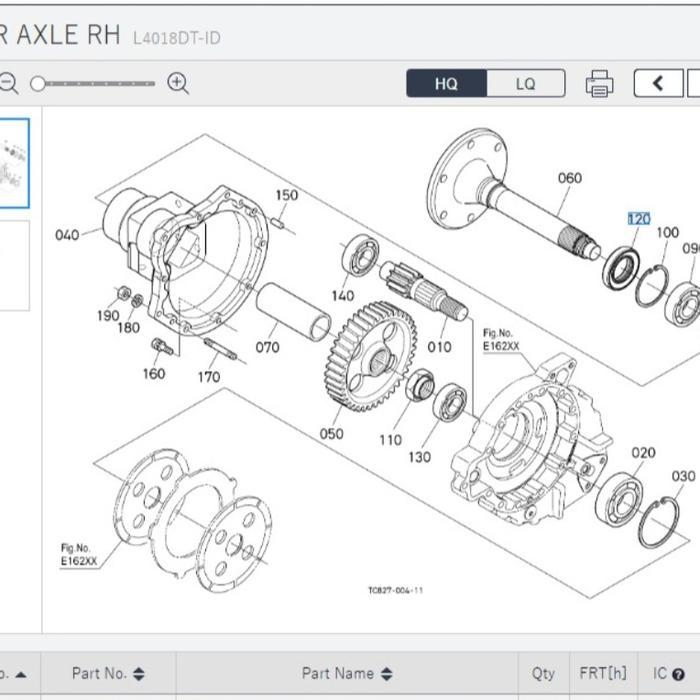The image size is (700, 700).
Task: Select part label 140 bearing
Action: [343, 296]
